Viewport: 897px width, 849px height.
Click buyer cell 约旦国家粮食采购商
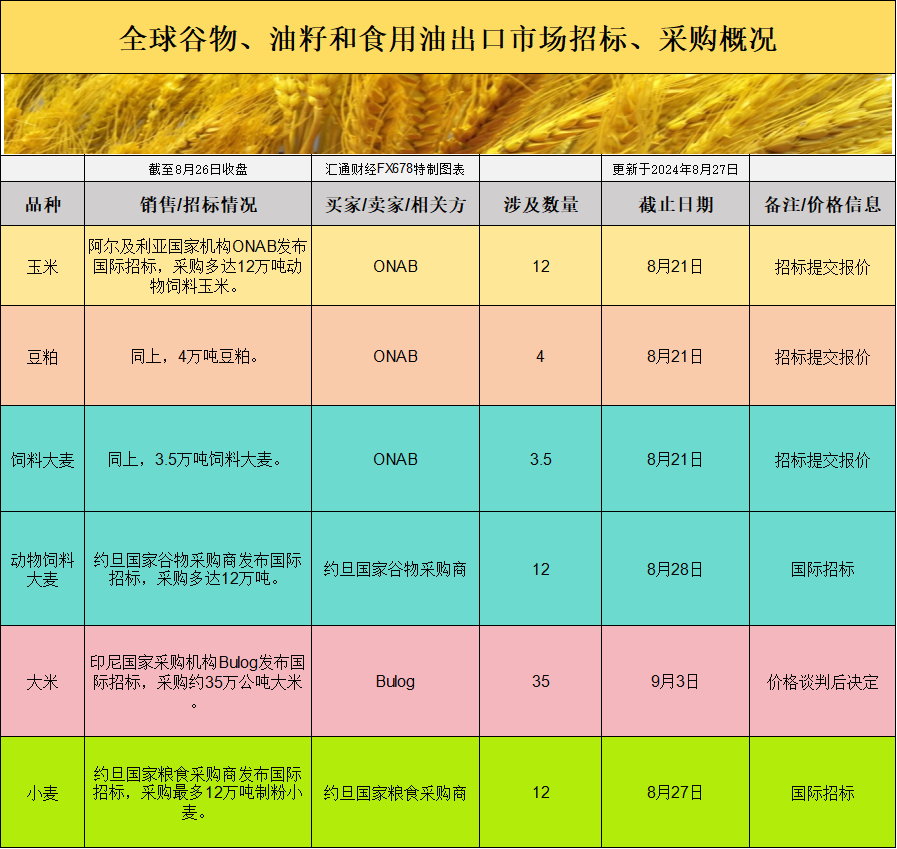click(395, 792)
